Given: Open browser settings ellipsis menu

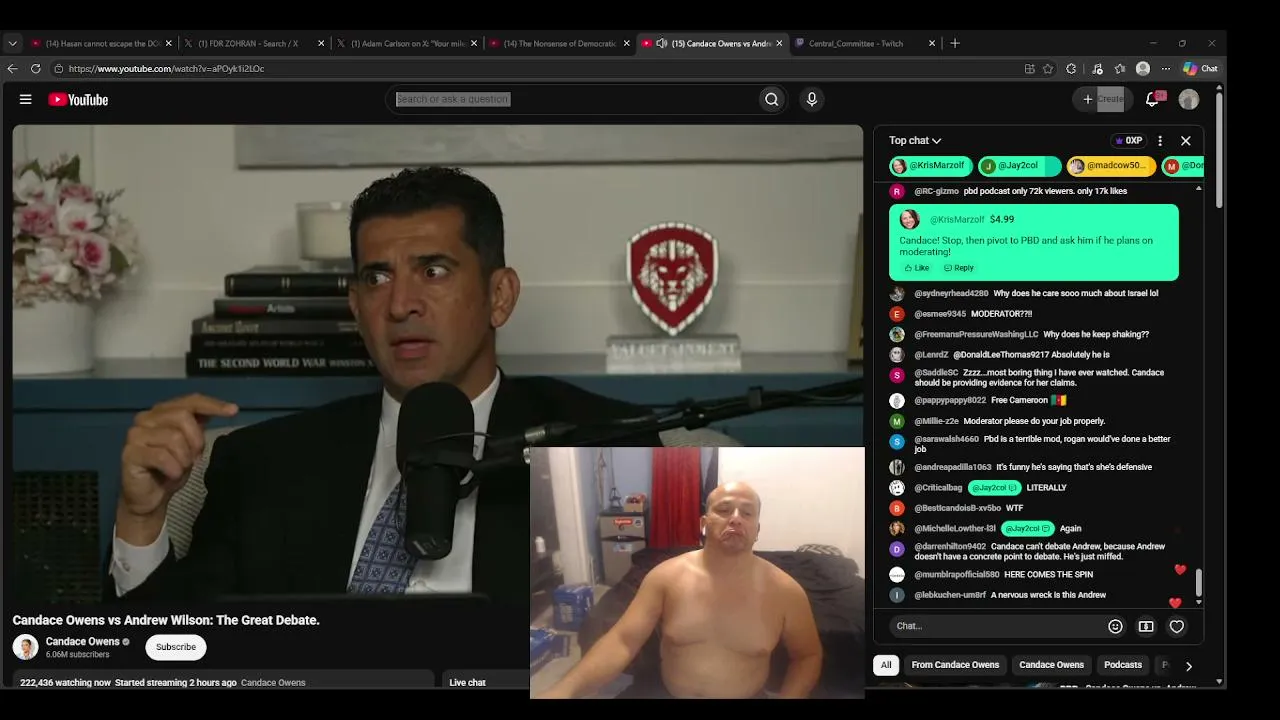Looking at the screenshot, I should [1166, 69].
